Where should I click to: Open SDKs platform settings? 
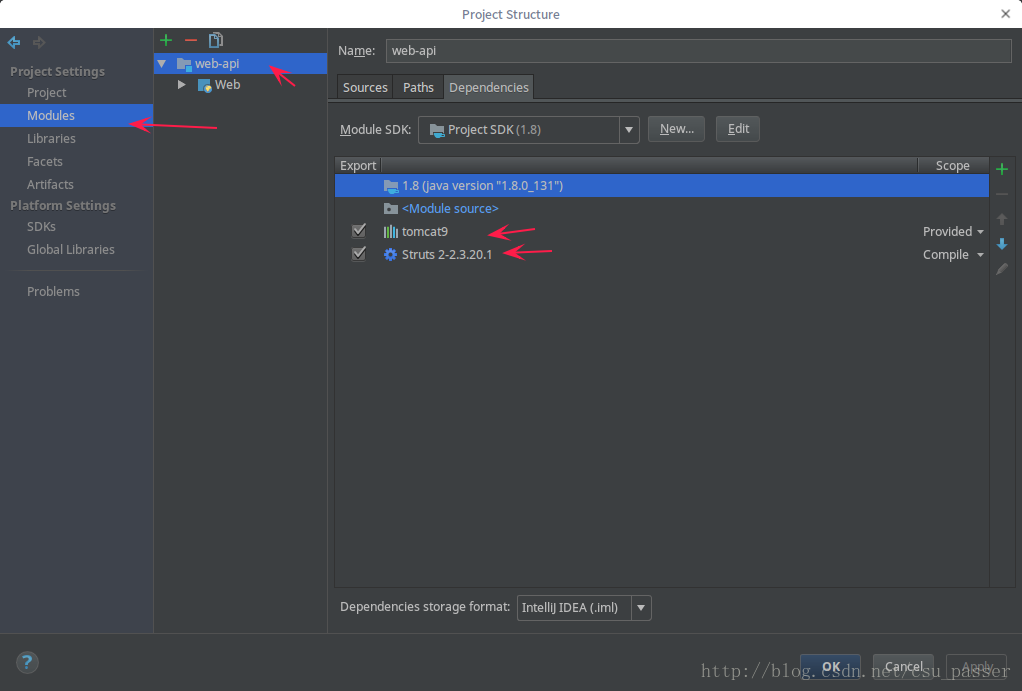[x=41, y=227]
